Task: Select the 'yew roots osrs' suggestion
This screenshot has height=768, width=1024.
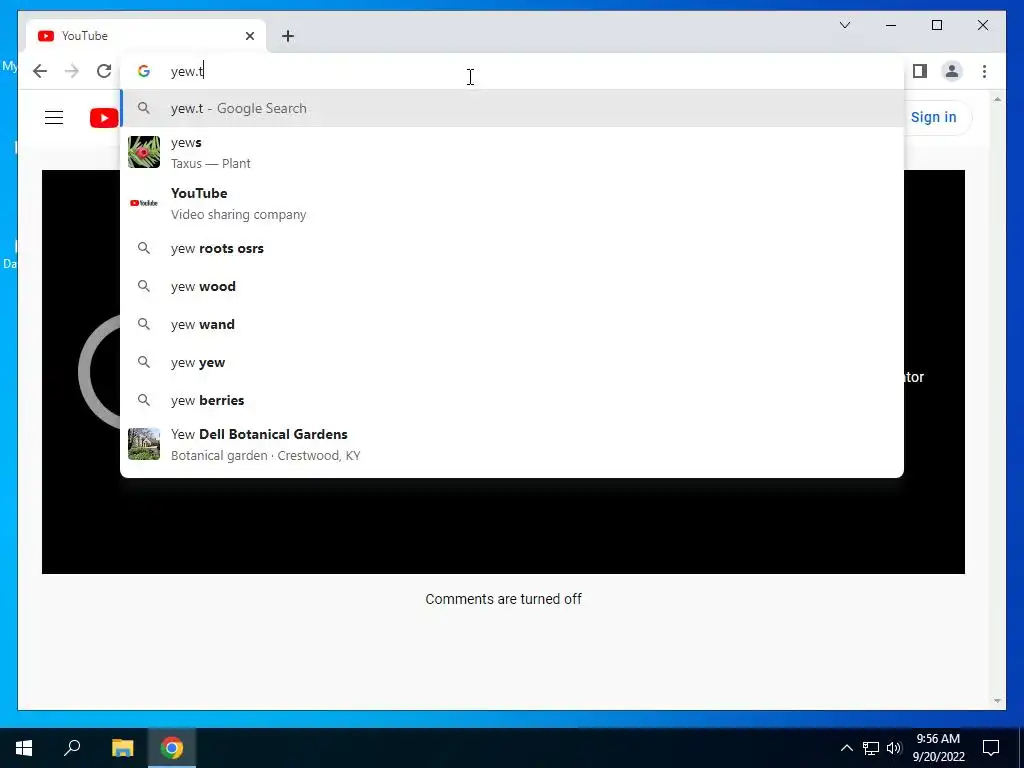Action: (512, 248)
